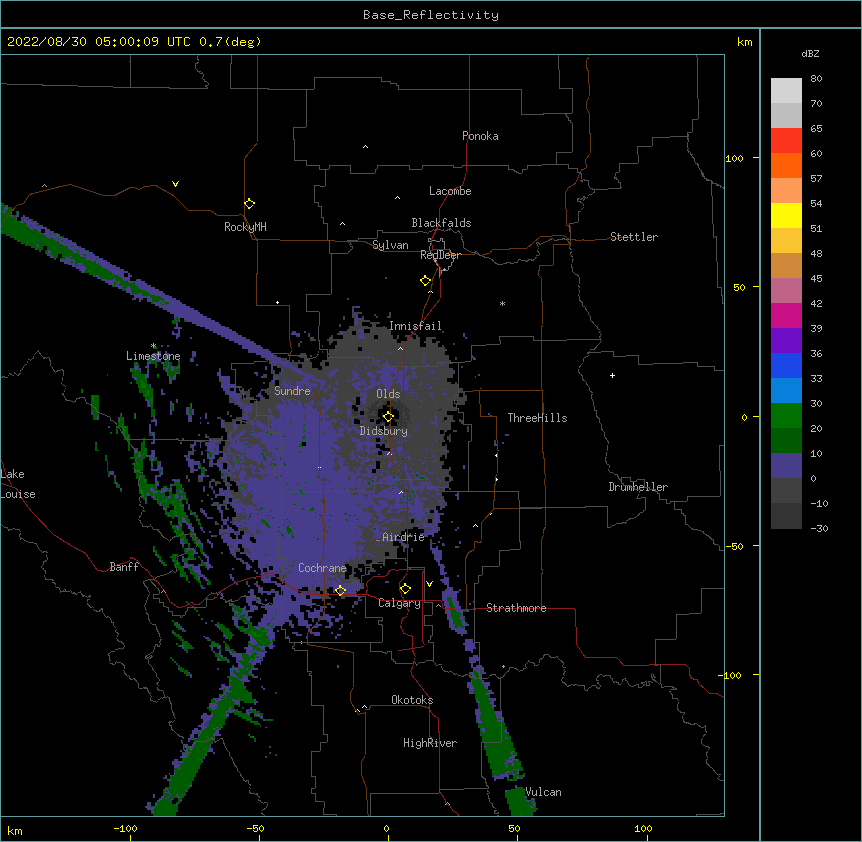Click the legend value 65
Image resolution: width=862 pixels, height=842 pixels.
tap(816, 128)
